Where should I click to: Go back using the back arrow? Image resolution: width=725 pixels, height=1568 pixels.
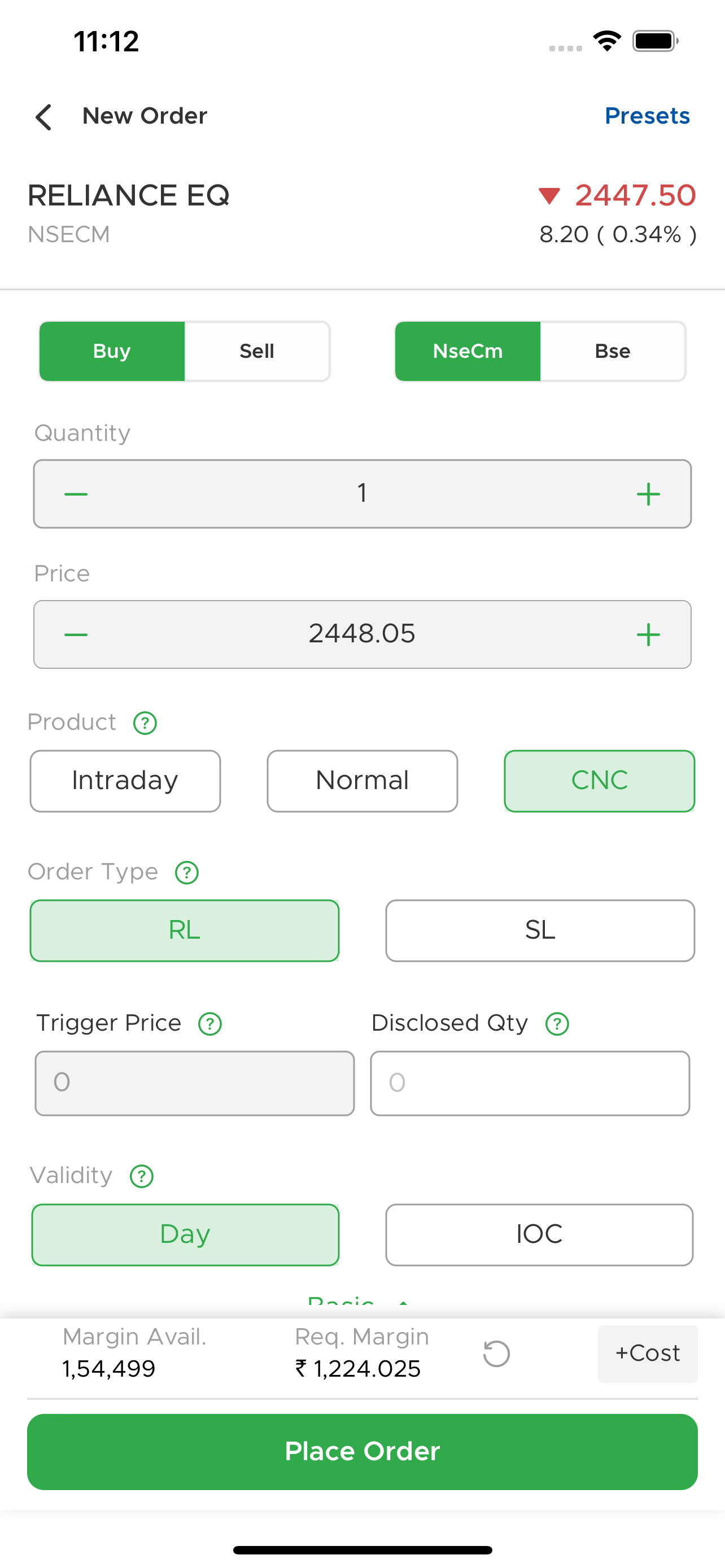(x=43, y=117)
